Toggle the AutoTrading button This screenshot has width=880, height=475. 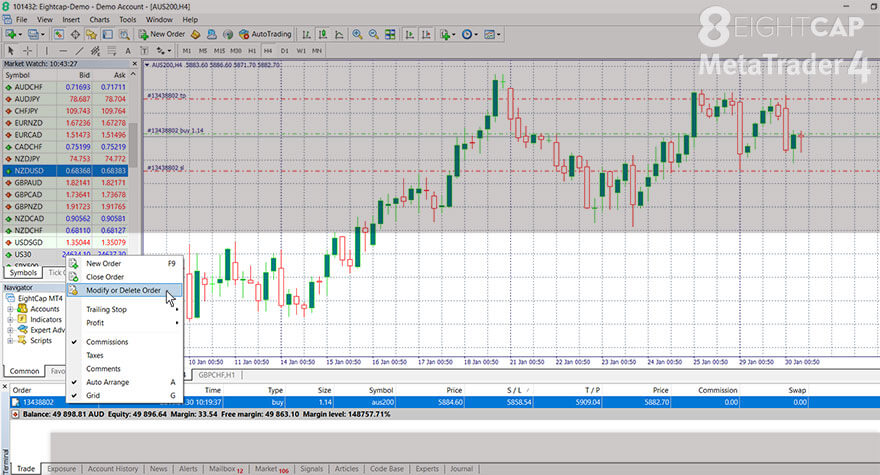pos(265,34)
